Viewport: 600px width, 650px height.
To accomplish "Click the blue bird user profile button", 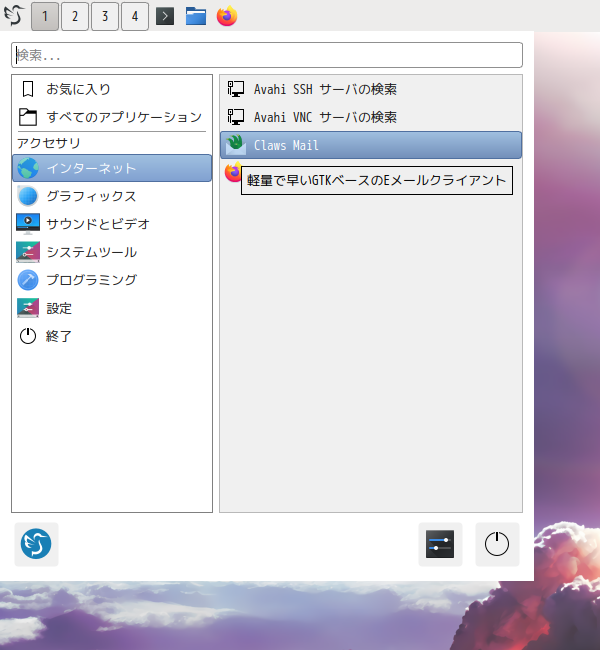I will click(36, 544).
